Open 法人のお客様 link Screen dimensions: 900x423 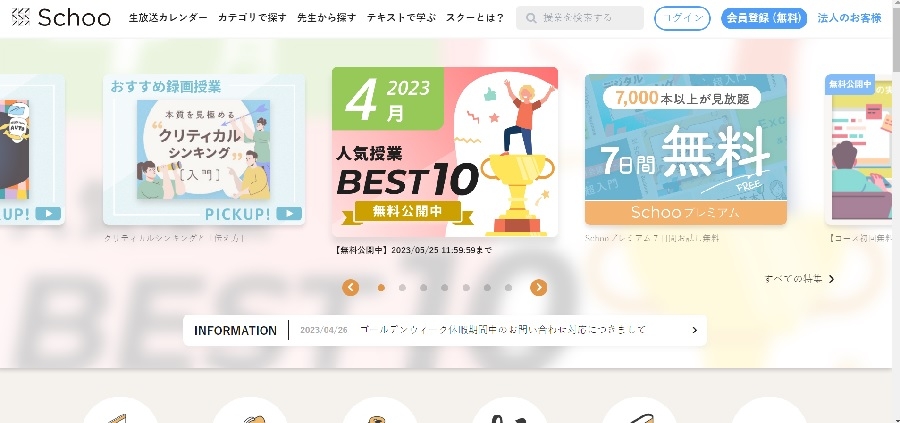[x=849, y=18]
